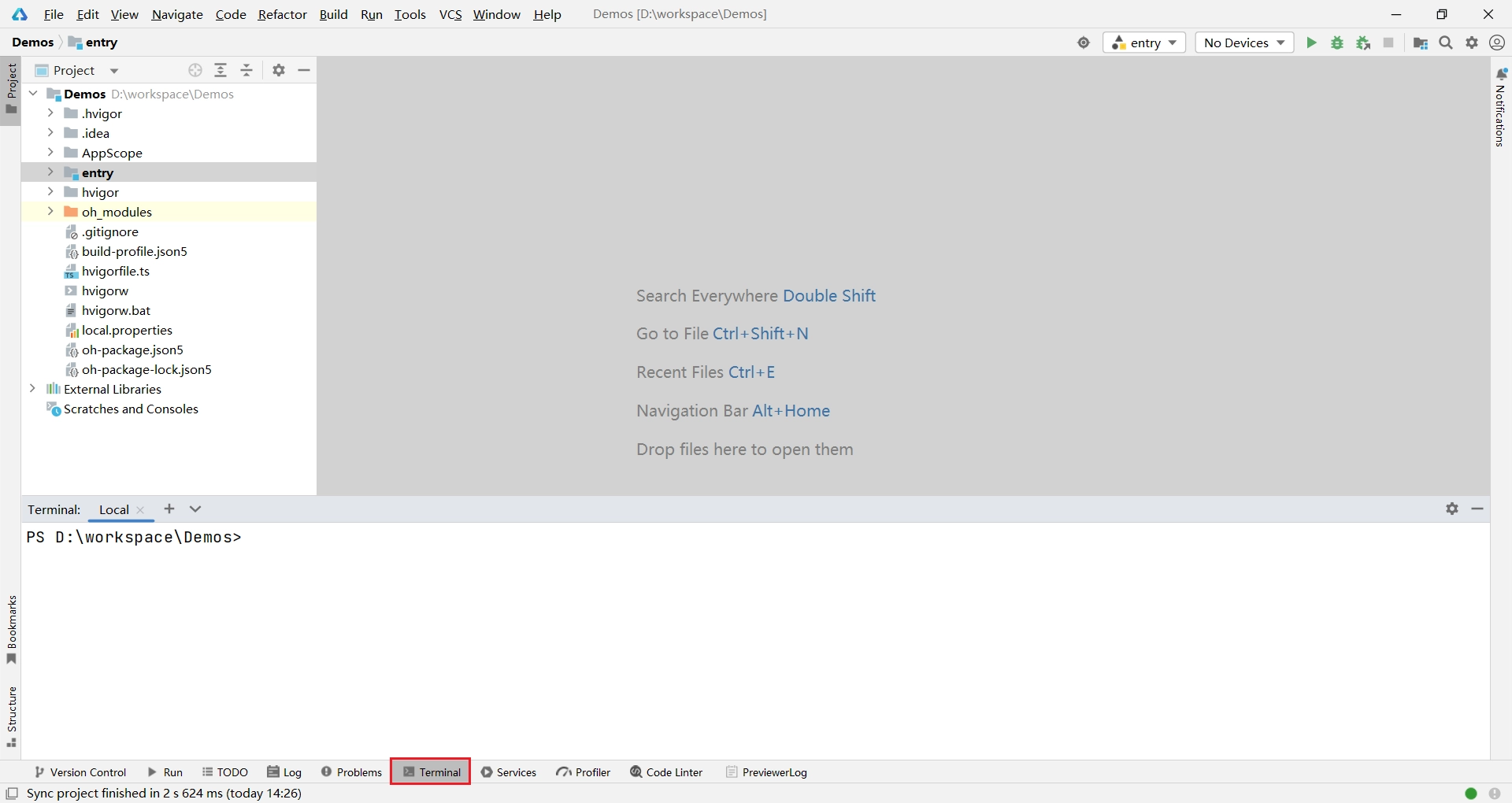Click the Profiler button in bottom bar
The height and width of the screenshot is (803, 1512).
coord(584,772)
